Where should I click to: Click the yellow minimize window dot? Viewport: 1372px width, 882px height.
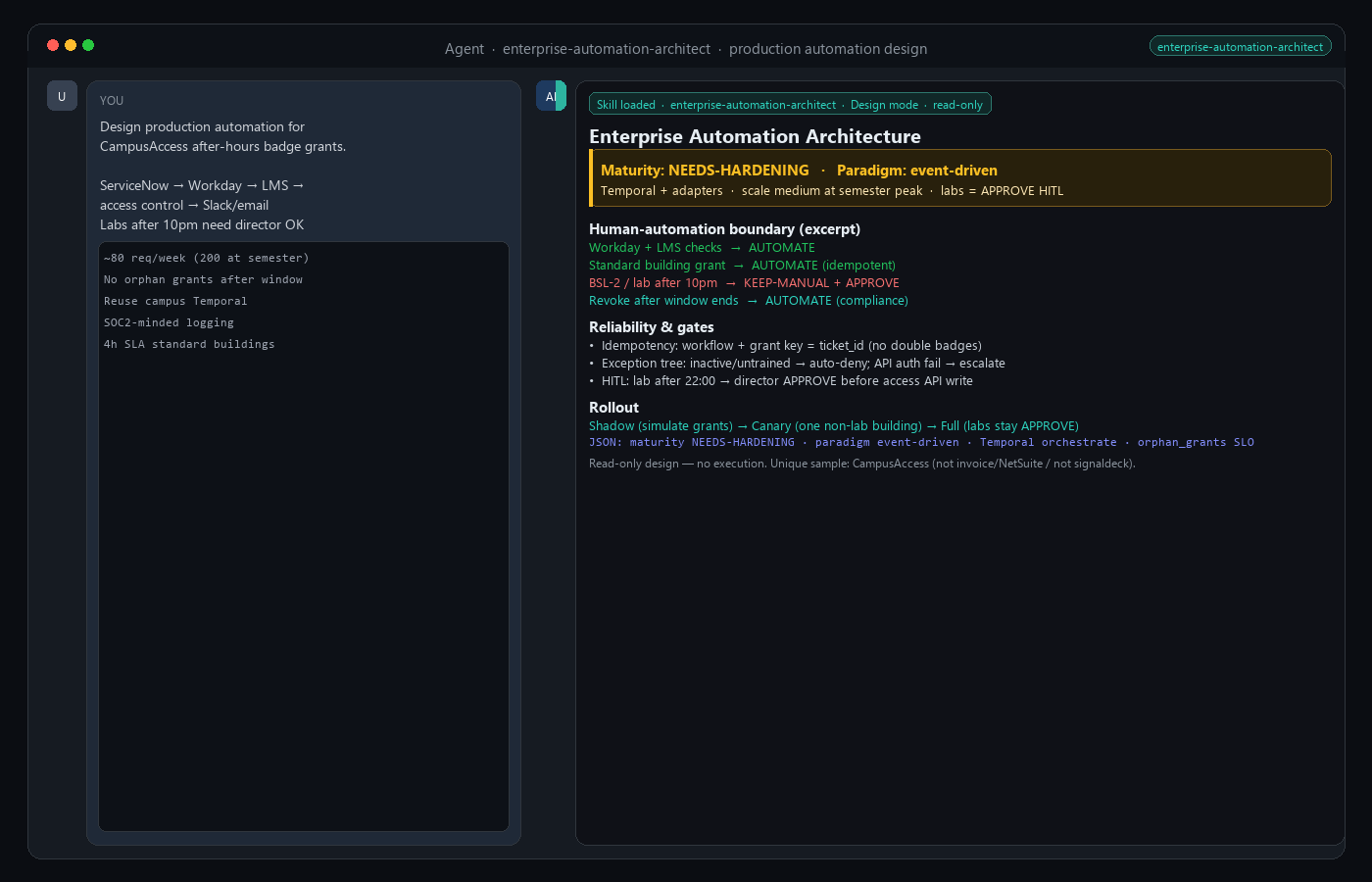click(71, 45)
